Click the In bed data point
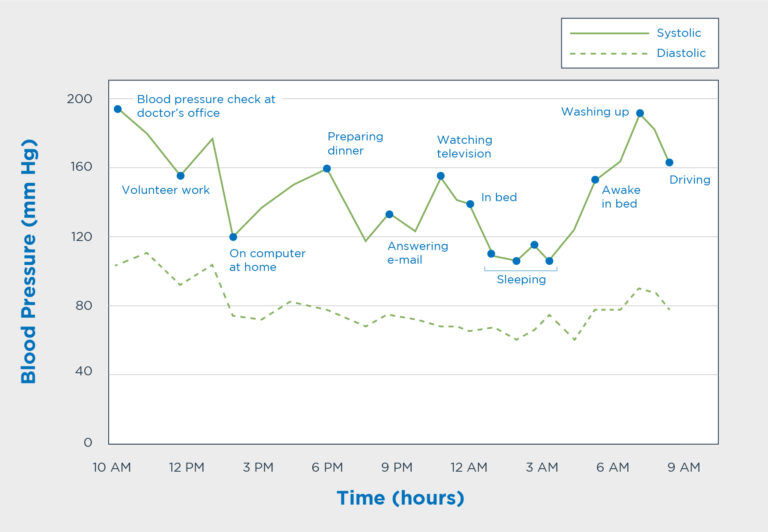The height and width of the screenshot is (532, 768). coord(470,204)
